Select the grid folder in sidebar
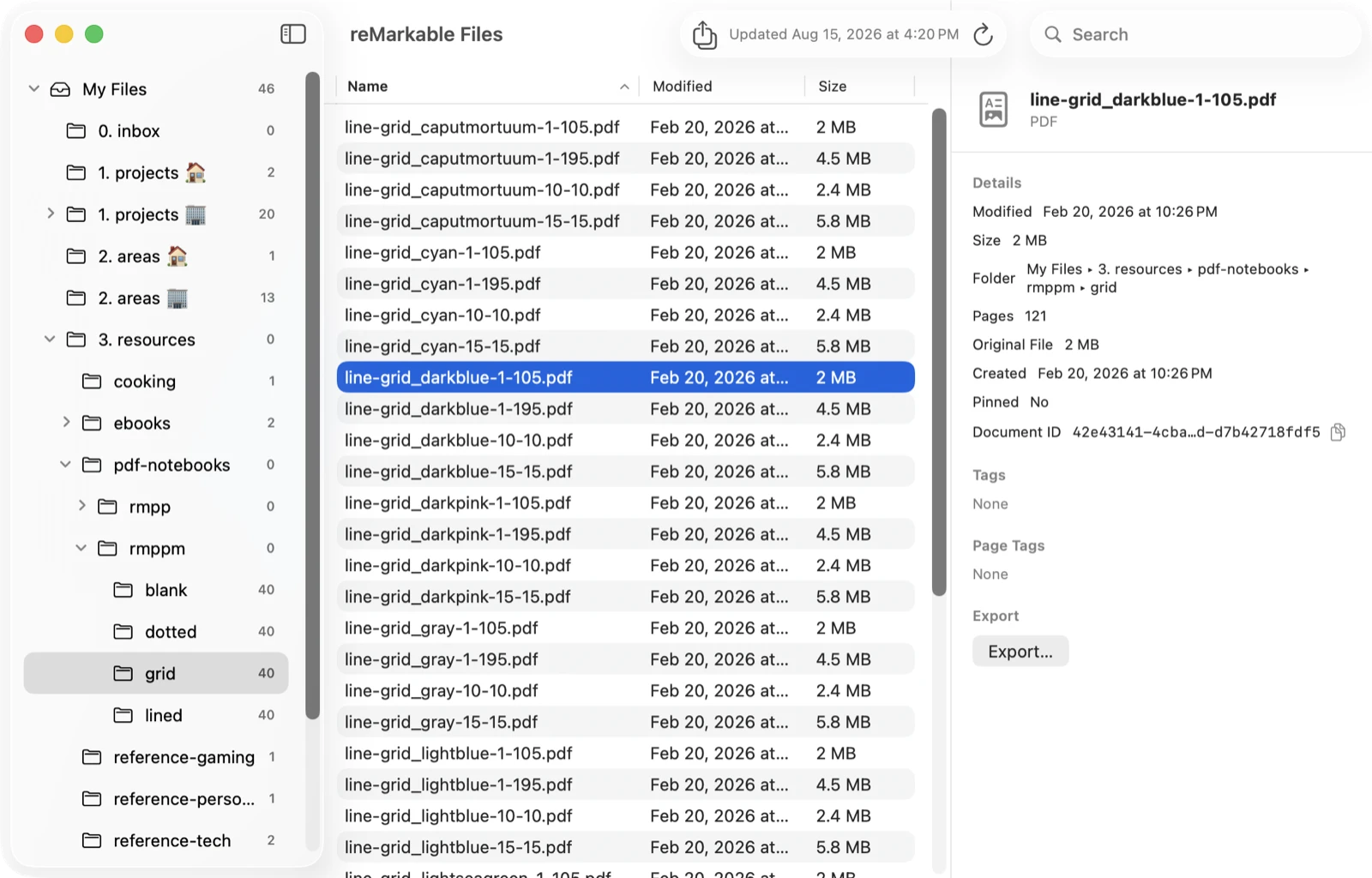The height and width of the screenshot is (878, 1372). pyautogui.click(x=156, y=673)
